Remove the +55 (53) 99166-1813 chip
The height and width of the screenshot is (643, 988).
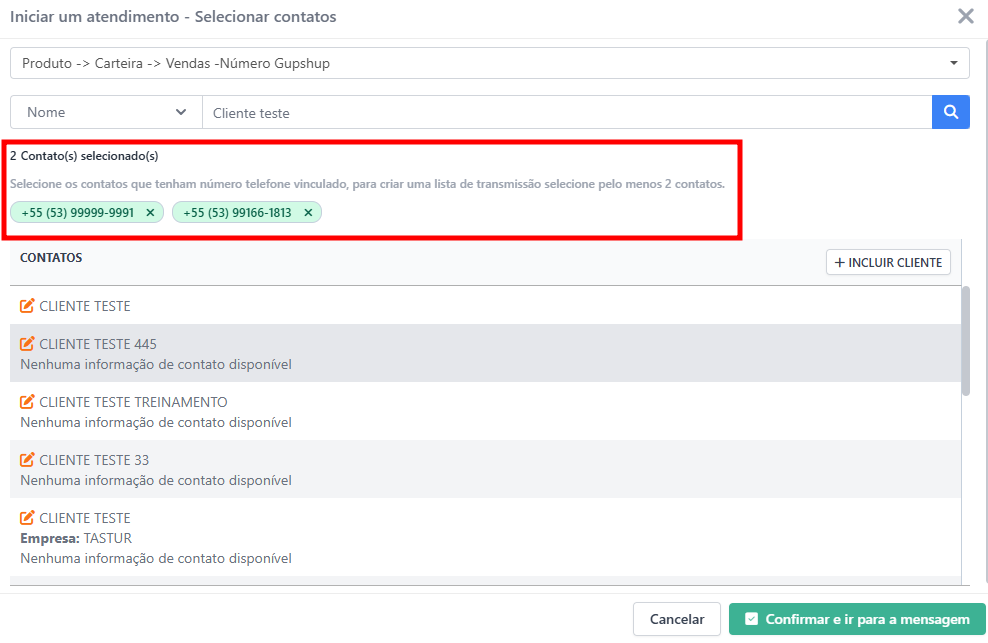pos(308,213)
